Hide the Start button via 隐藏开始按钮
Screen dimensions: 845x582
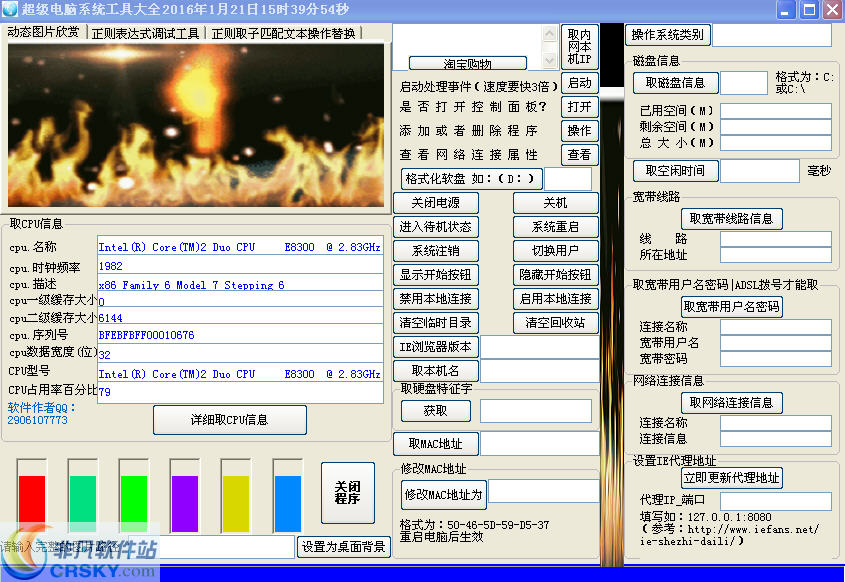[556, 275]
